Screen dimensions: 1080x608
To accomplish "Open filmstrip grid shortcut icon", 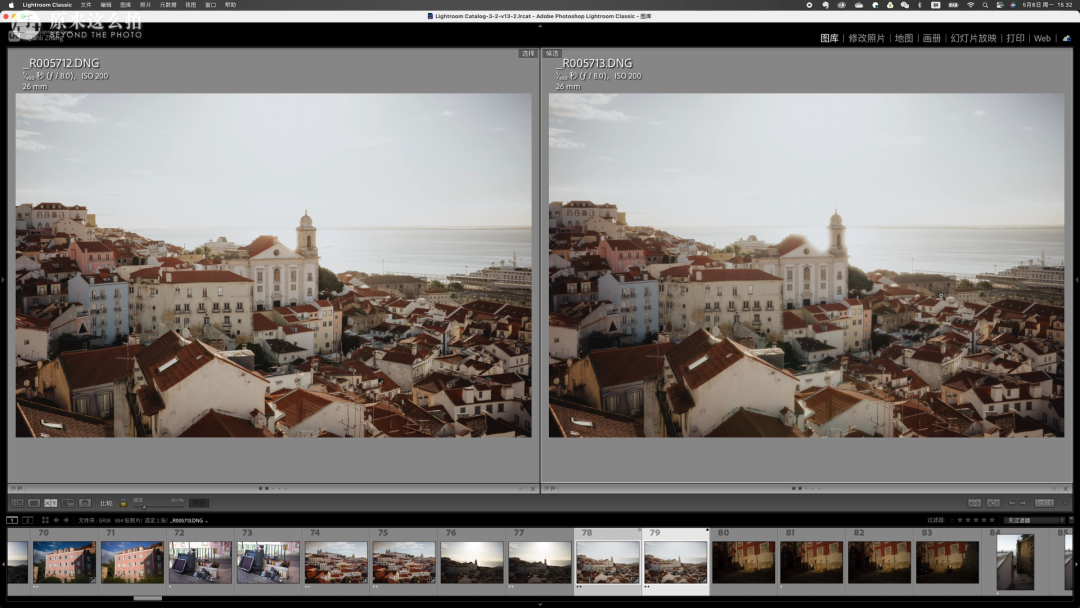I will click(43, 520).
